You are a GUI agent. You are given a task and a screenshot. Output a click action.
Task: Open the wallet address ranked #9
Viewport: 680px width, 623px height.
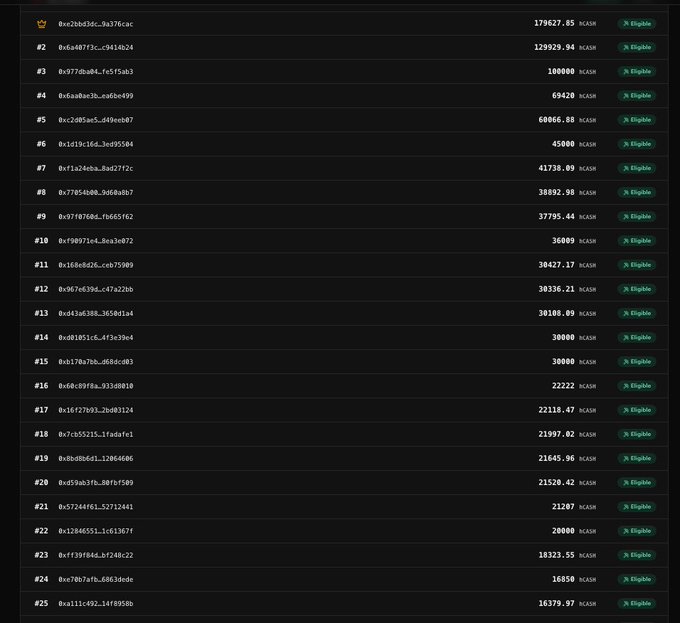point(96,217)
